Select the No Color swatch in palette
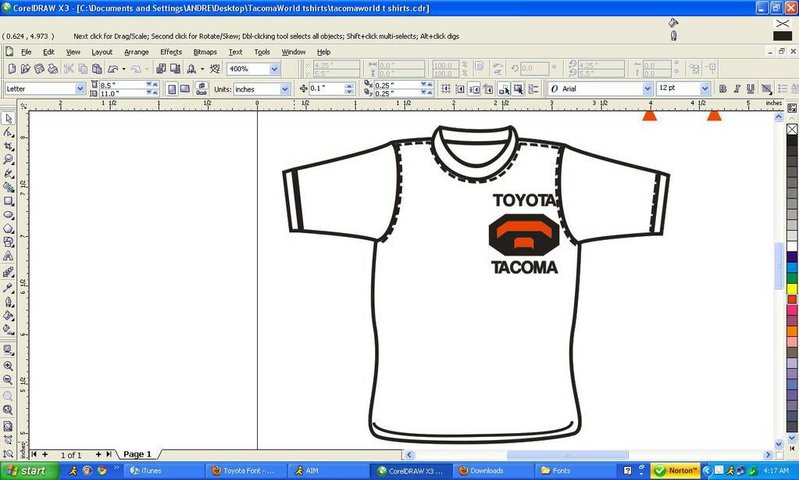The width and height of the screenshot is (799, 480). pyautogui.click(x=792, y=129)
